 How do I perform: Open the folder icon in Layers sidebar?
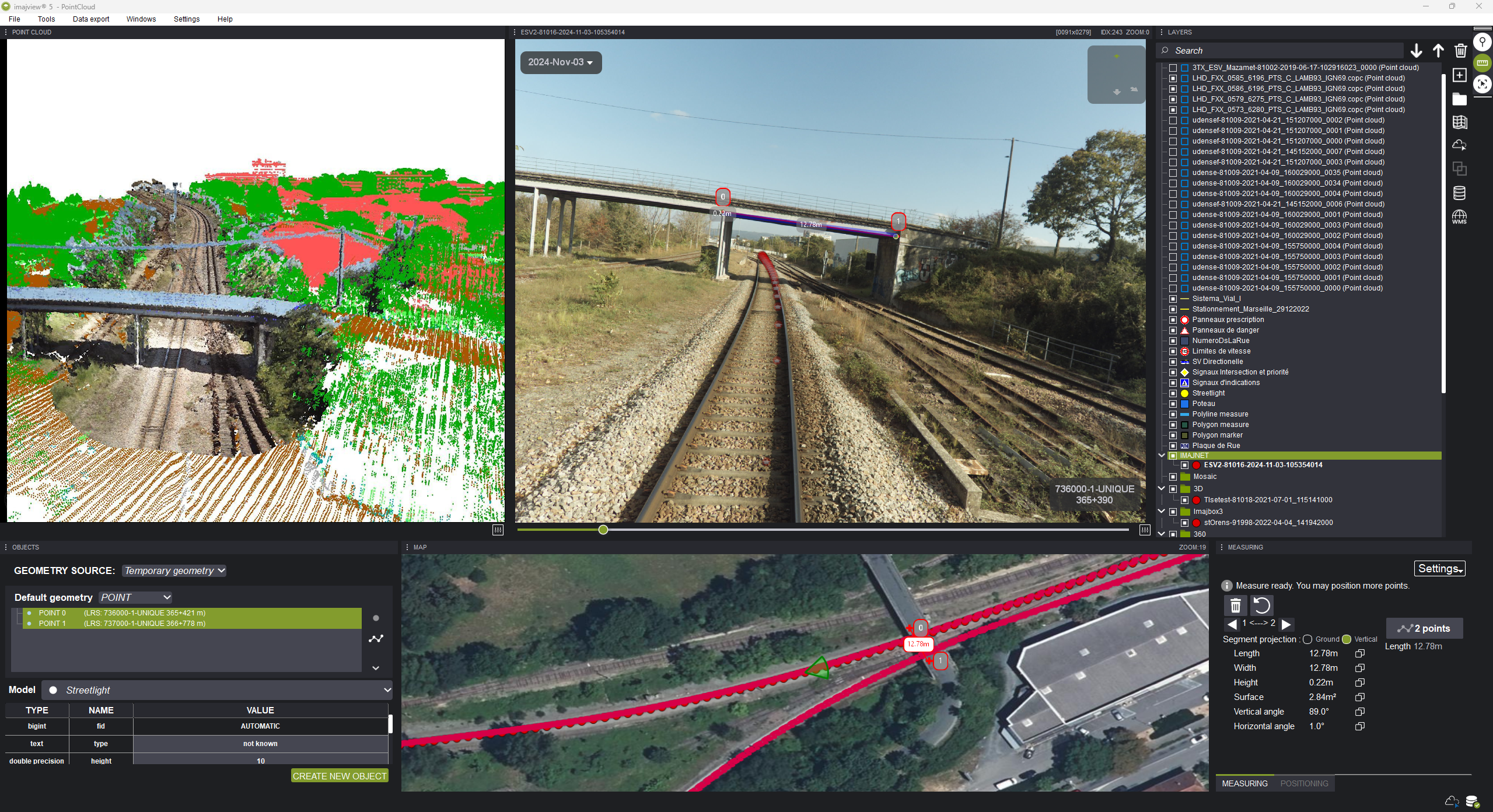[1459, 99]
